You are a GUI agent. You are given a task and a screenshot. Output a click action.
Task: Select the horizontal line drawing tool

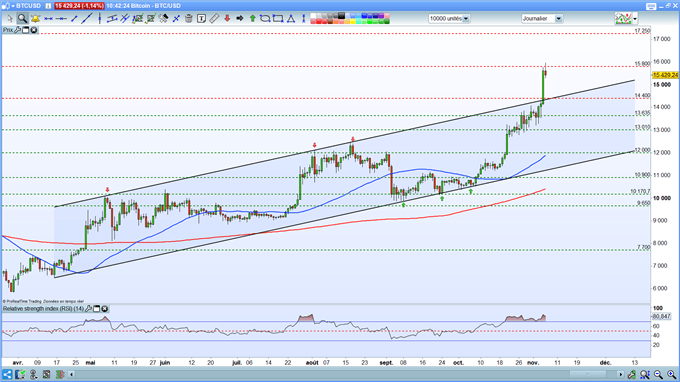(x=49, y=19)
